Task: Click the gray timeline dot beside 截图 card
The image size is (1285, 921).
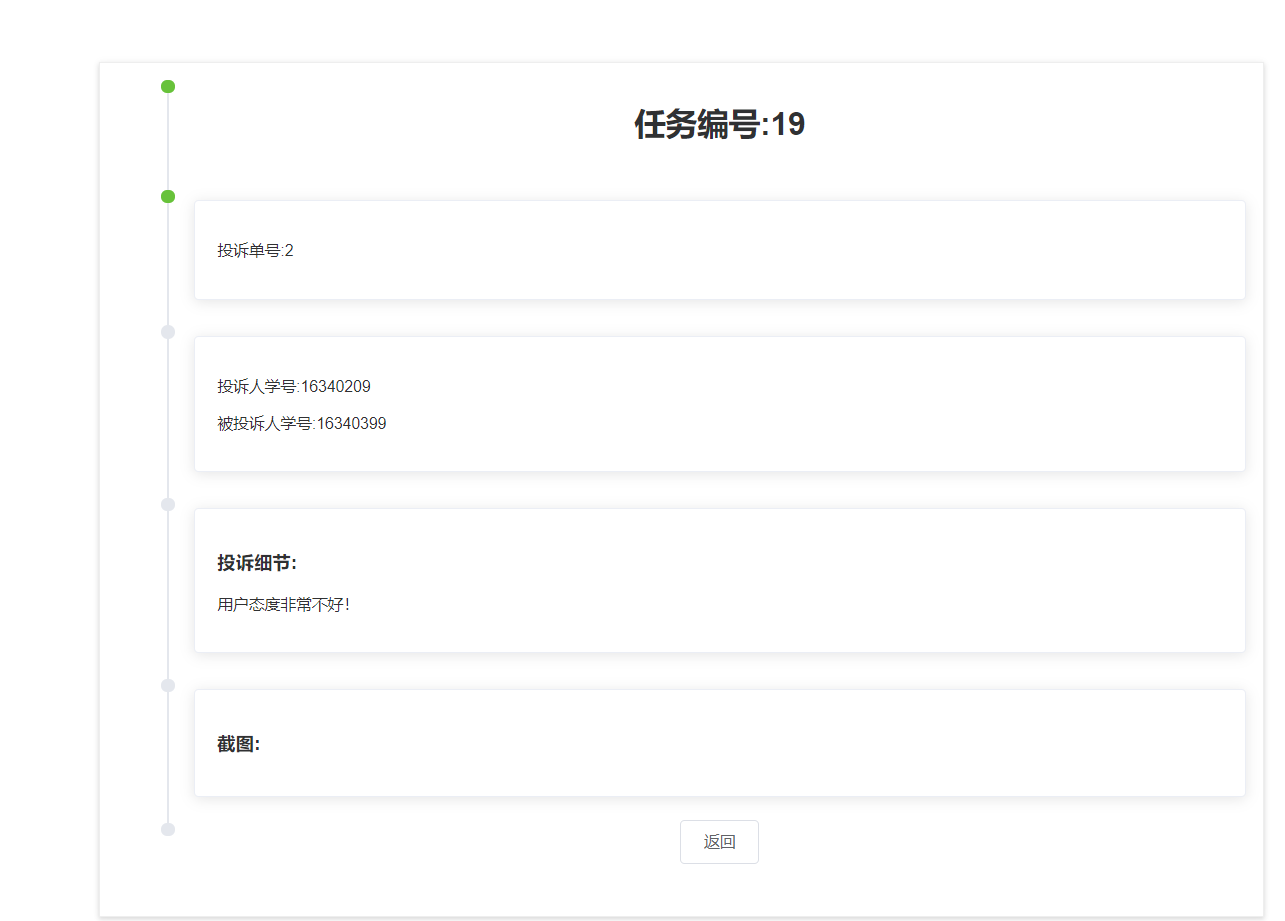Action: 168,685
